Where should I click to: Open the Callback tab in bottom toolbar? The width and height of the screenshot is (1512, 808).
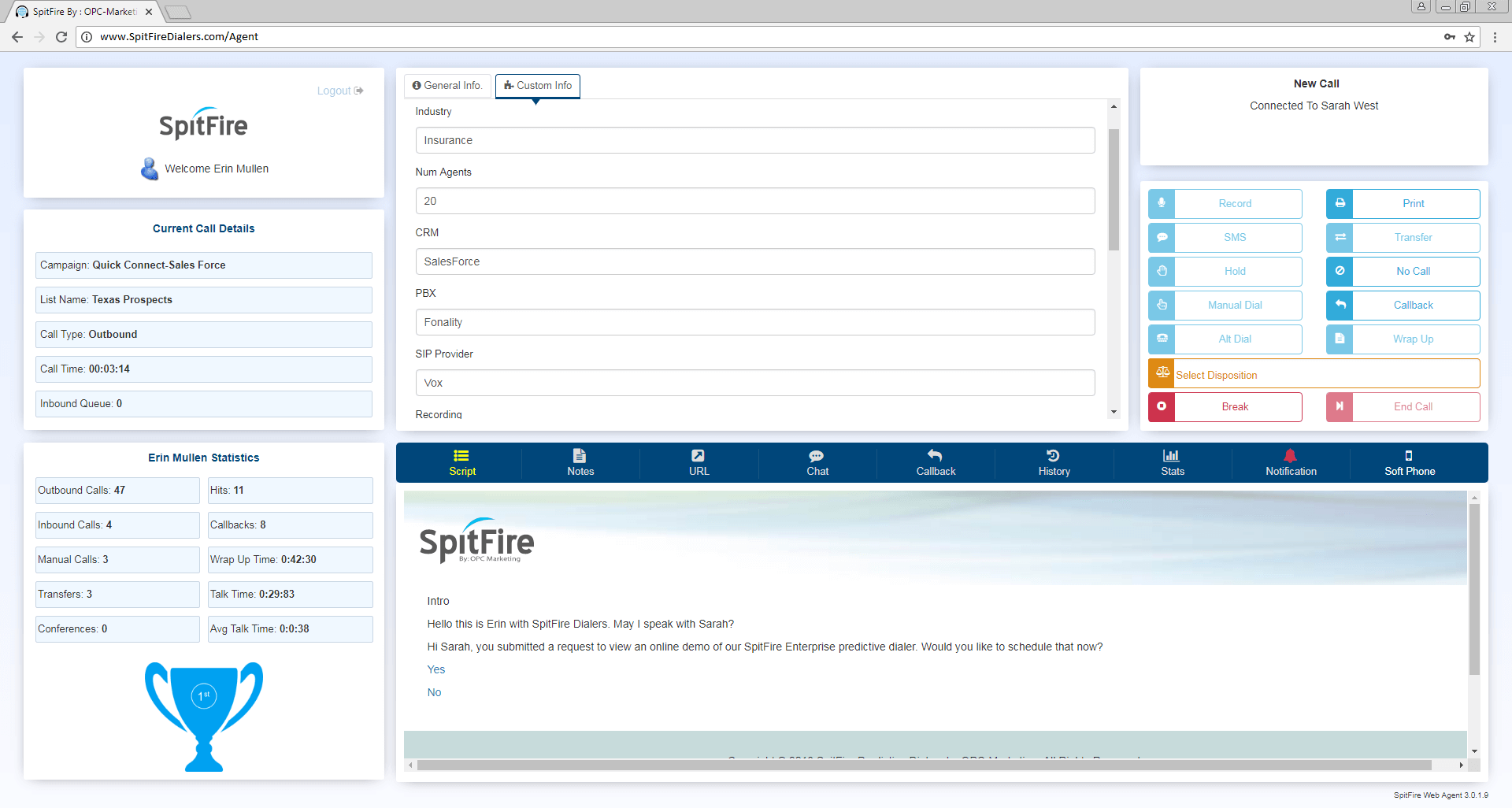click(936, 463)
